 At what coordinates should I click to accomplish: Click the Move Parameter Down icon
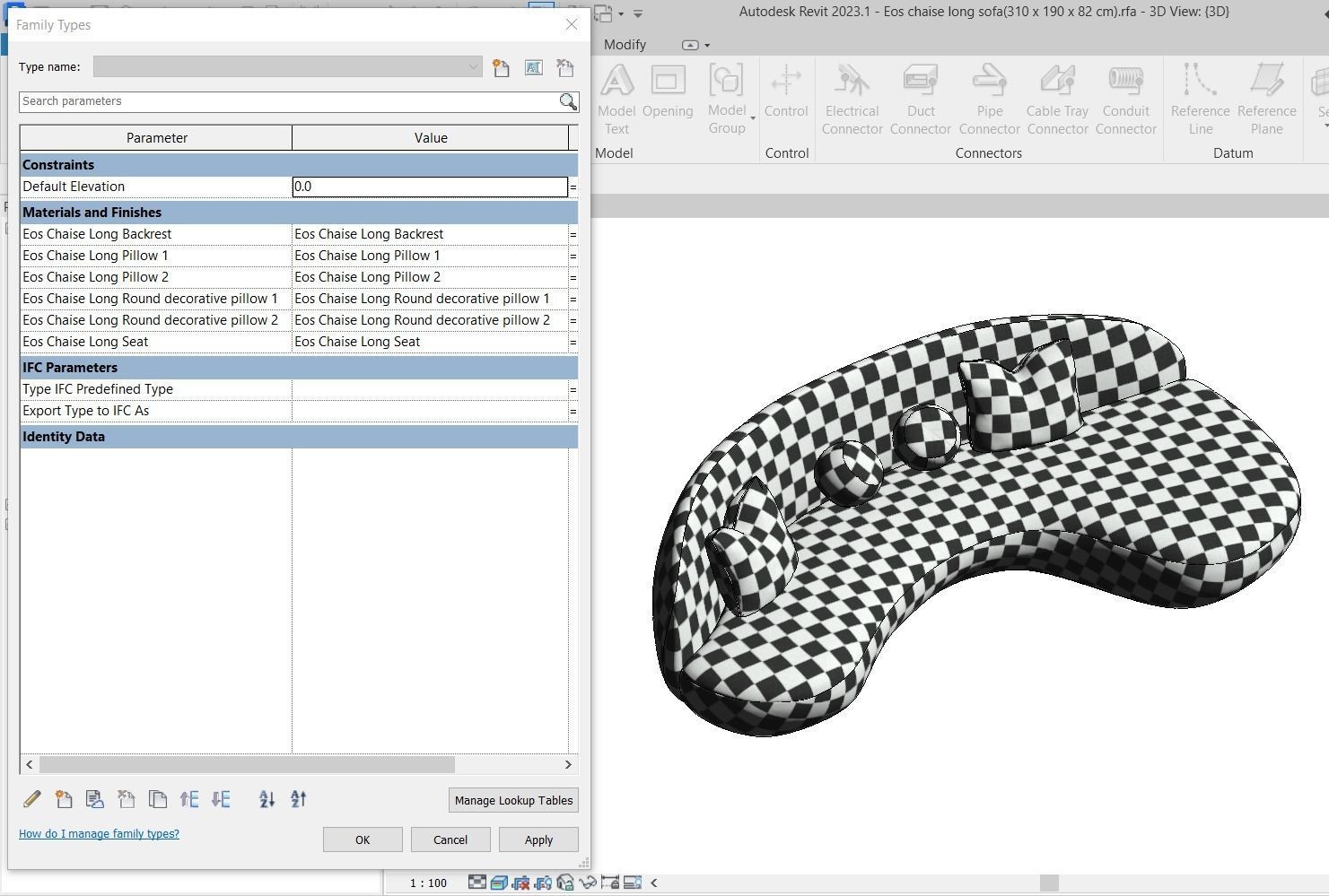click(221, 799)
